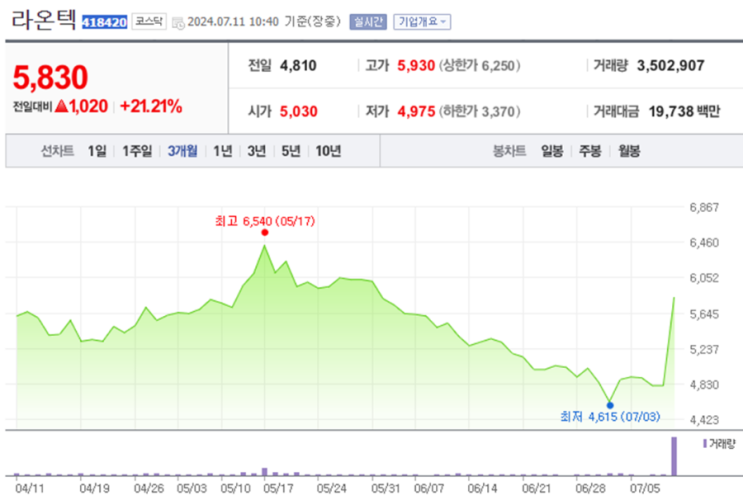Click the current price 5,830
The image size is (743, 500).
click(x=50, y=77)
